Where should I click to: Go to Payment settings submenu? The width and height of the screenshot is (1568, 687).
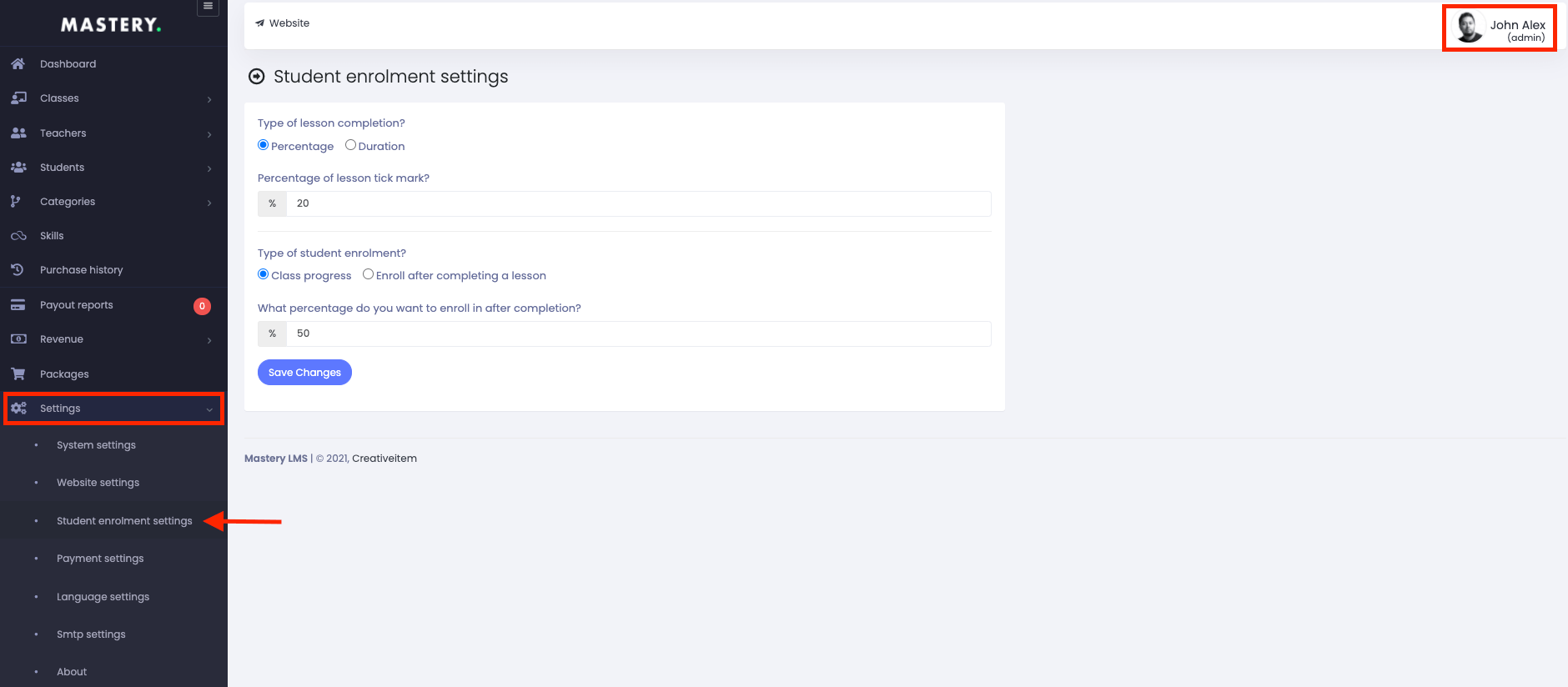point(100,559)
